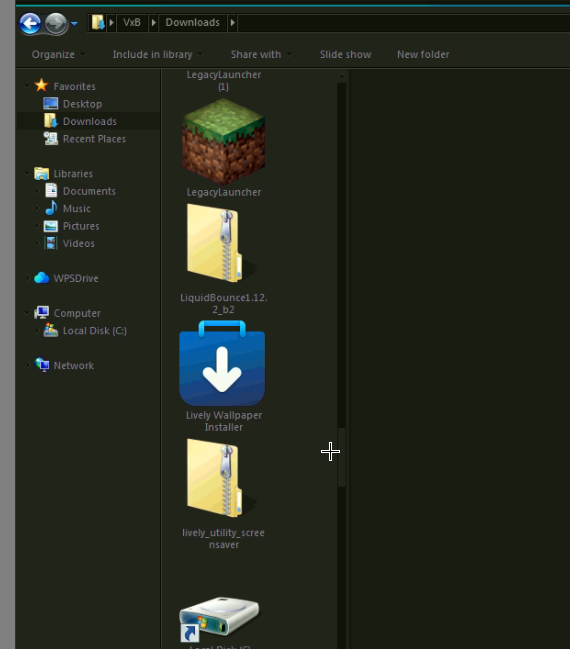Open recent pages dropdown next to Forward

[x=75, y=24]
